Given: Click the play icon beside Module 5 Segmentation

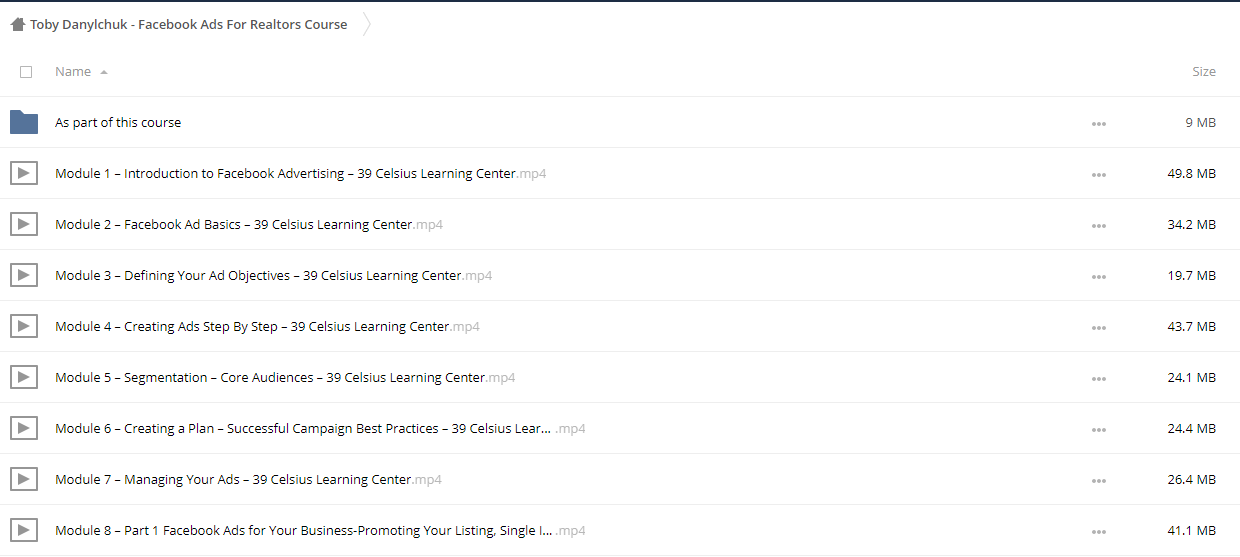Looking at the screenshot, I should pos(24,377).
